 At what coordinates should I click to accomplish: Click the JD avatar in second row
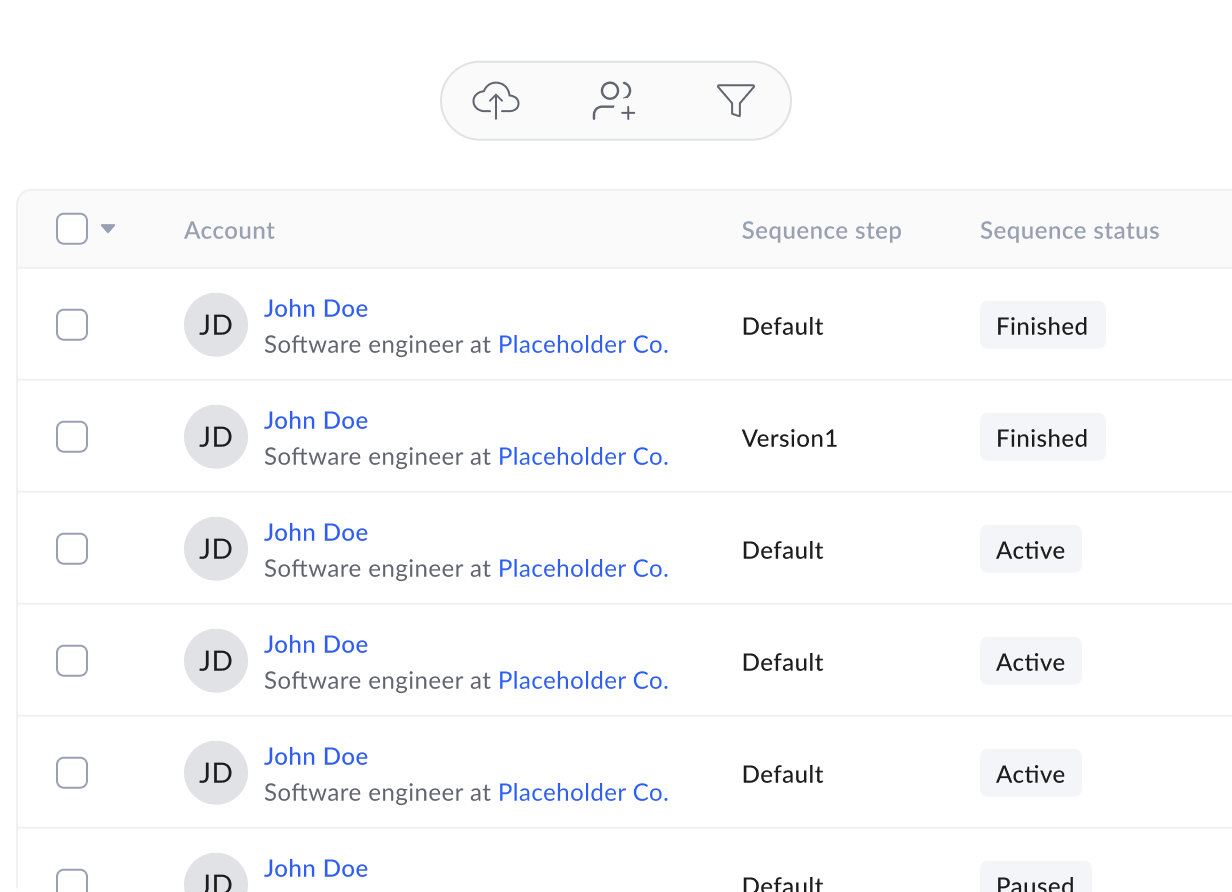(x=216, y=437)
